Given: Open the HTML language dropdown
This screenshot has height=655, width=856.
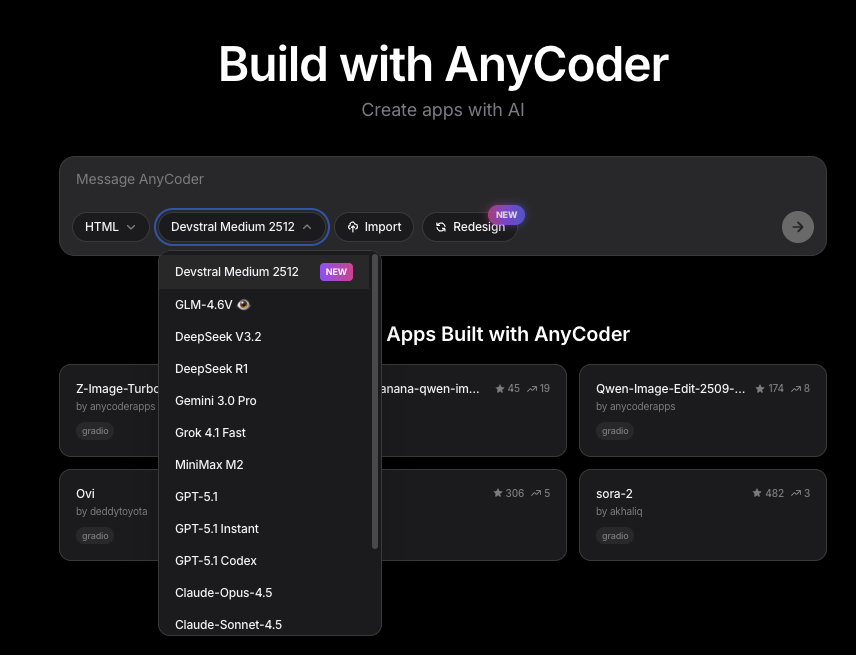Looking at the screenshot, I should (x=110, y=227).
